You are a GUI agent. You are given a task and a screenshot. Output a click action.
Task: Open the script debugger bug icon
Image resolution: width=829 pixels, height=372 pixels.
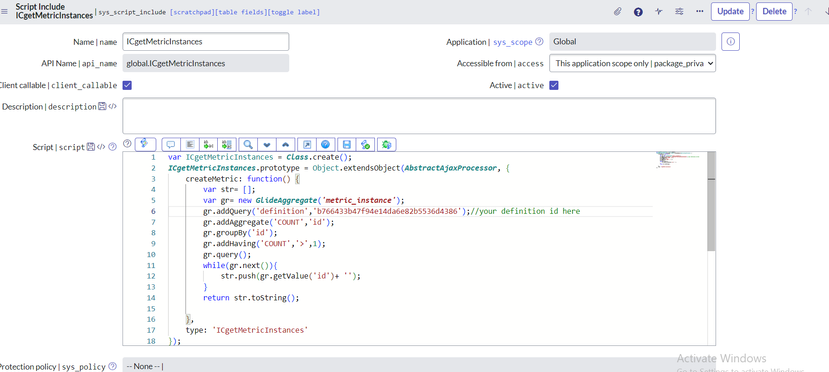[x=387, y=144]
